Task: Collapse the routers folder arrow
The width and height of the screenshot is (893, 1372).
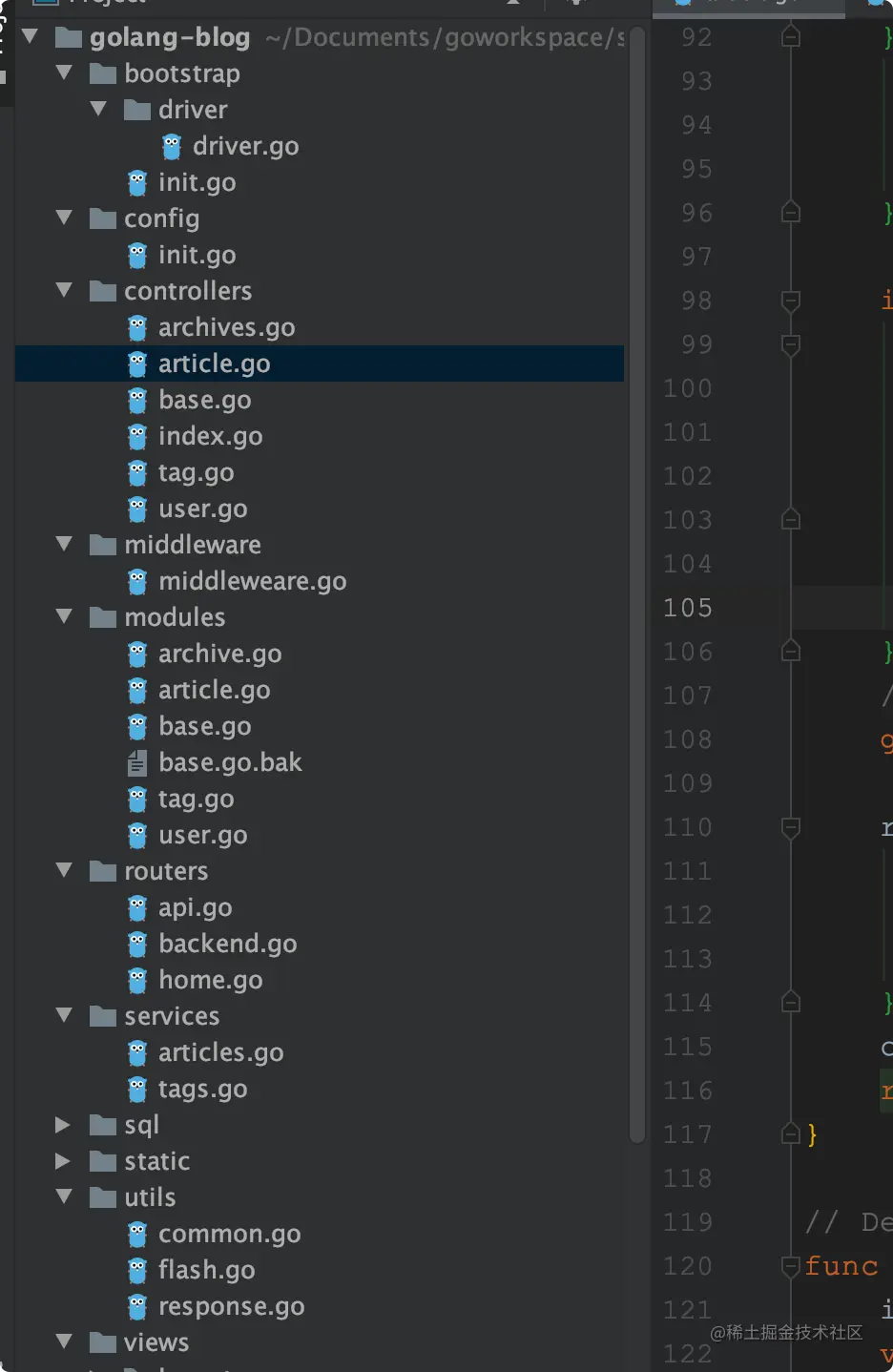Action: click(64, 870)
